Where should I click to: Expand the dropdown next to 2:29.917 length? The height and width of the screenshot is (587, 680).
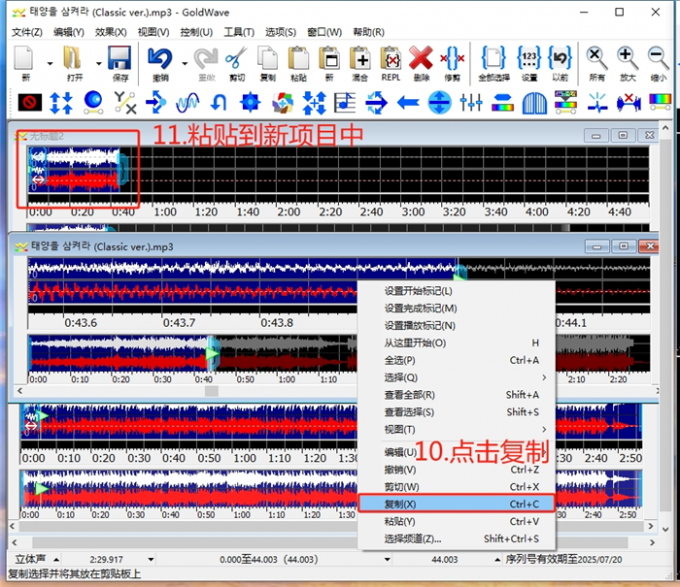coord(151,559)
